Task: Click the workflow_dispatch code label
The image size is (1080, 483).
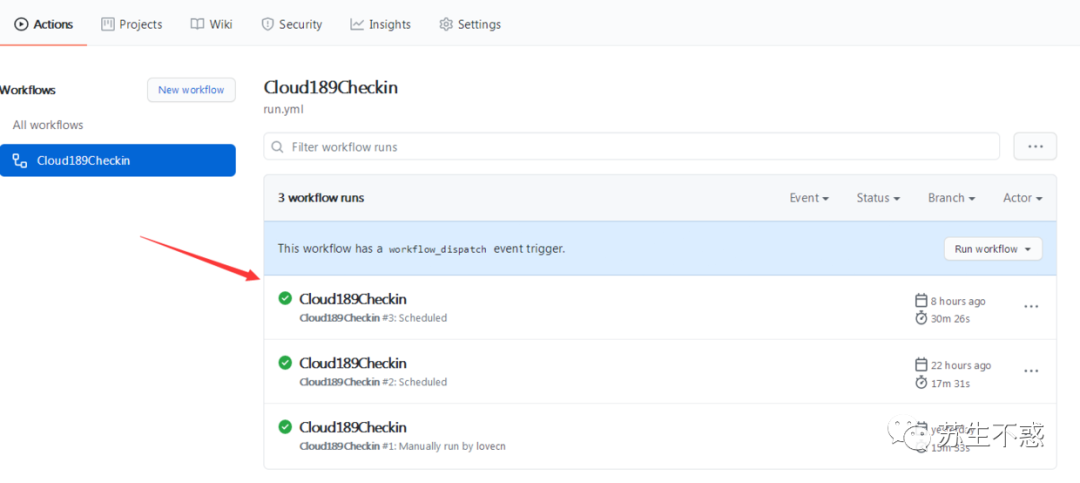Action: [437, 249]
